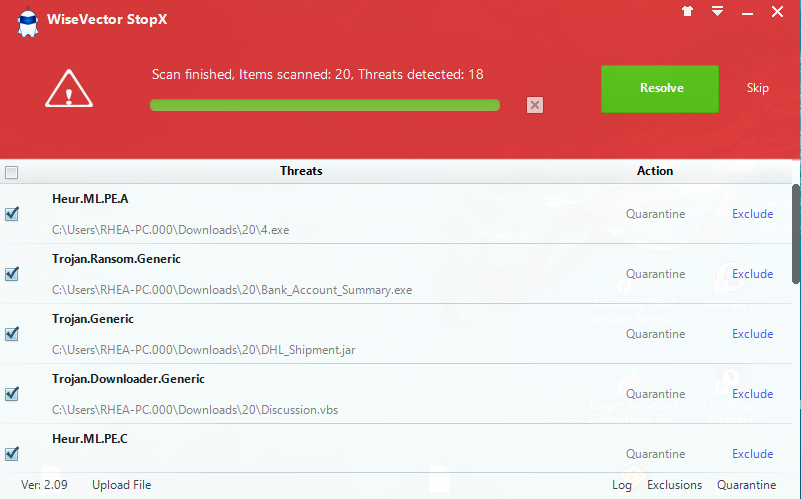Image resolution: width=801 pixels, height=499 pixels.
Task: Open the skin theme shirt icon
Action: (x=688, y=11)
